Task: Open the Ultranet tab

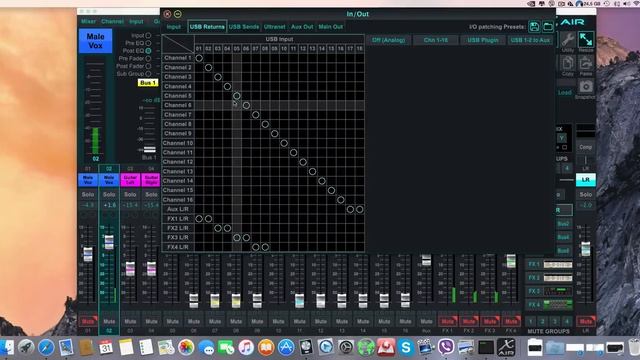Action: 274,27
